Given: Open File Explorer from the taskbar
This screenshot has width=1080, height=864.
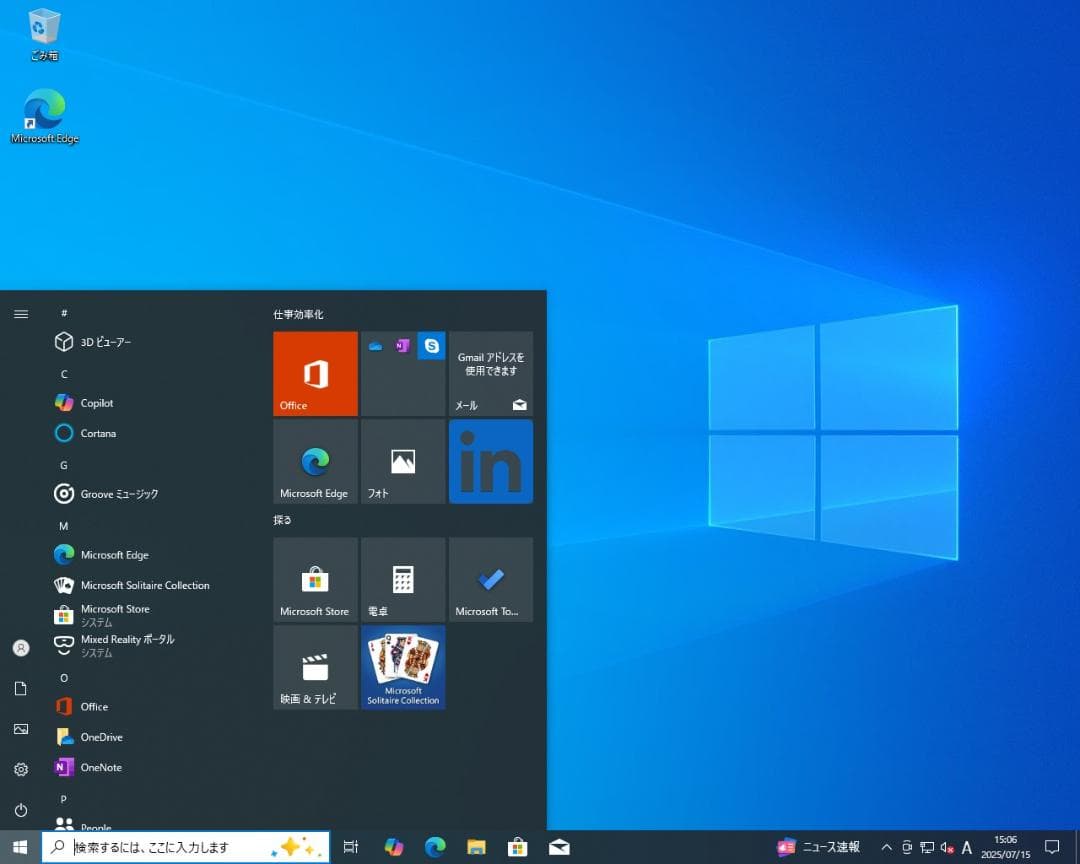Looking at the screenshot, I should pos(476,847).
